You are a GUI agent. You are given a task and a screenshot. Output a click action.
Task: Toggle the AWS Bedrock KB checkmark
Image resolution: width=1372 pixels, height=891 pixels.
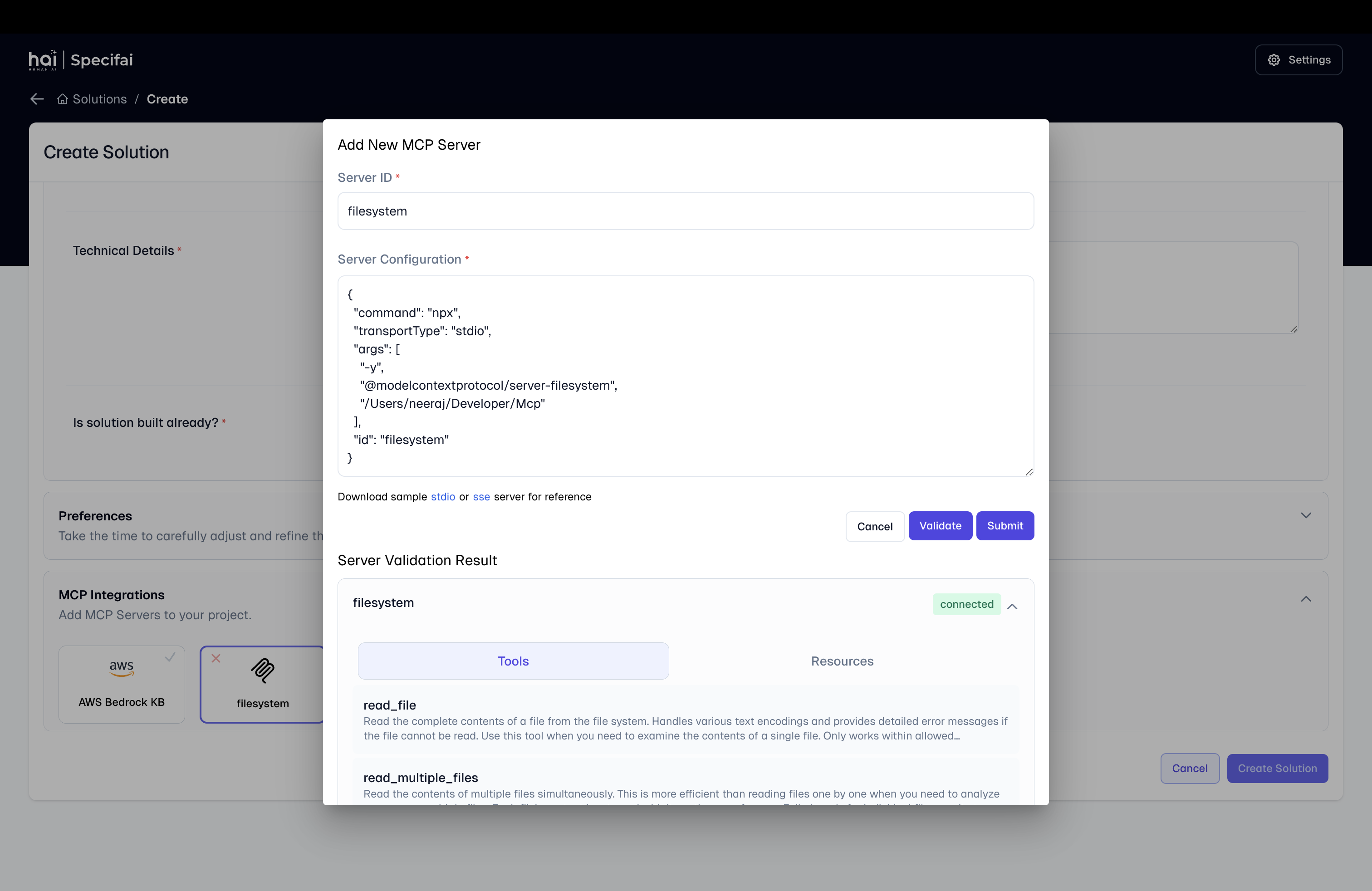[x=170, y=657]
